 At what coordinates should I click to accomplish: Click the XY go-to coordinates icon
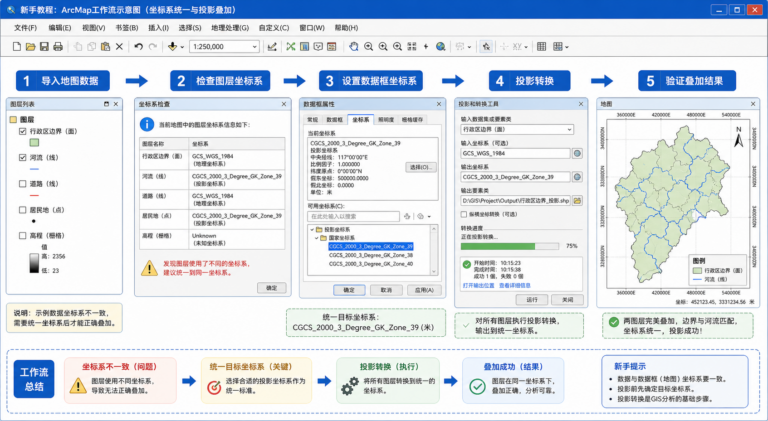pyautogui.click(x=517, y=47)
